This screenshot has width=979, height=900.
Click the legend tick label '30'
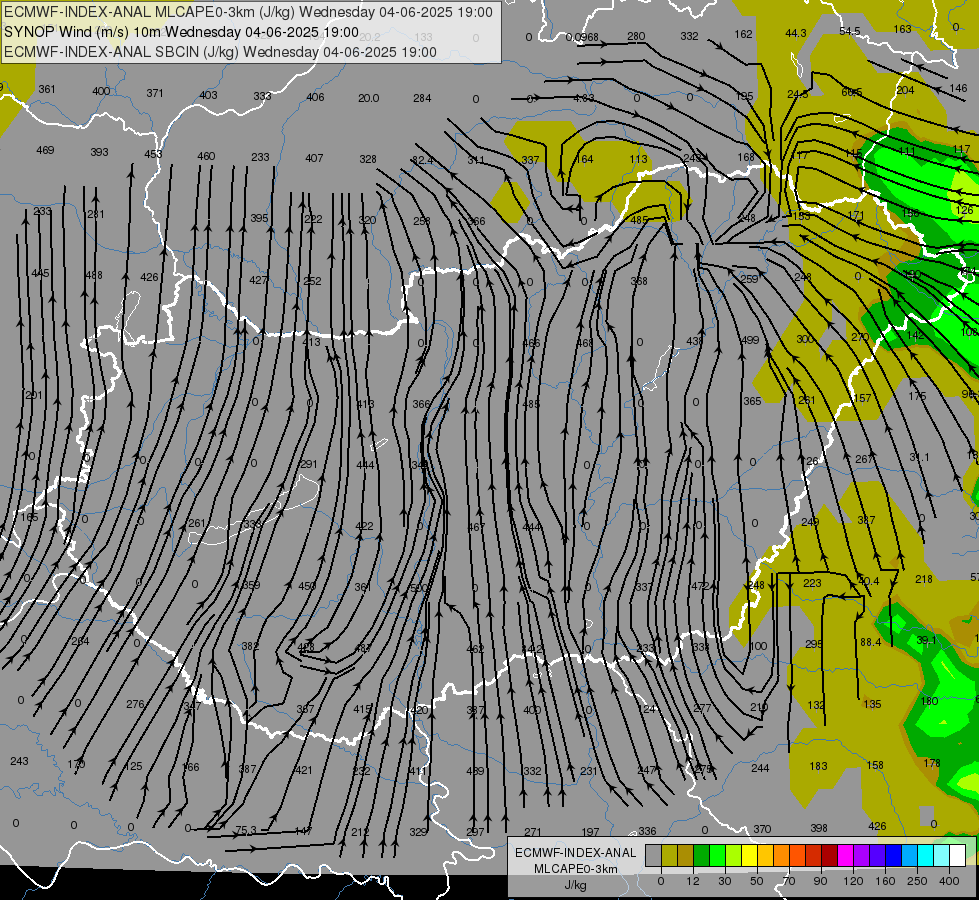[724, 881]
